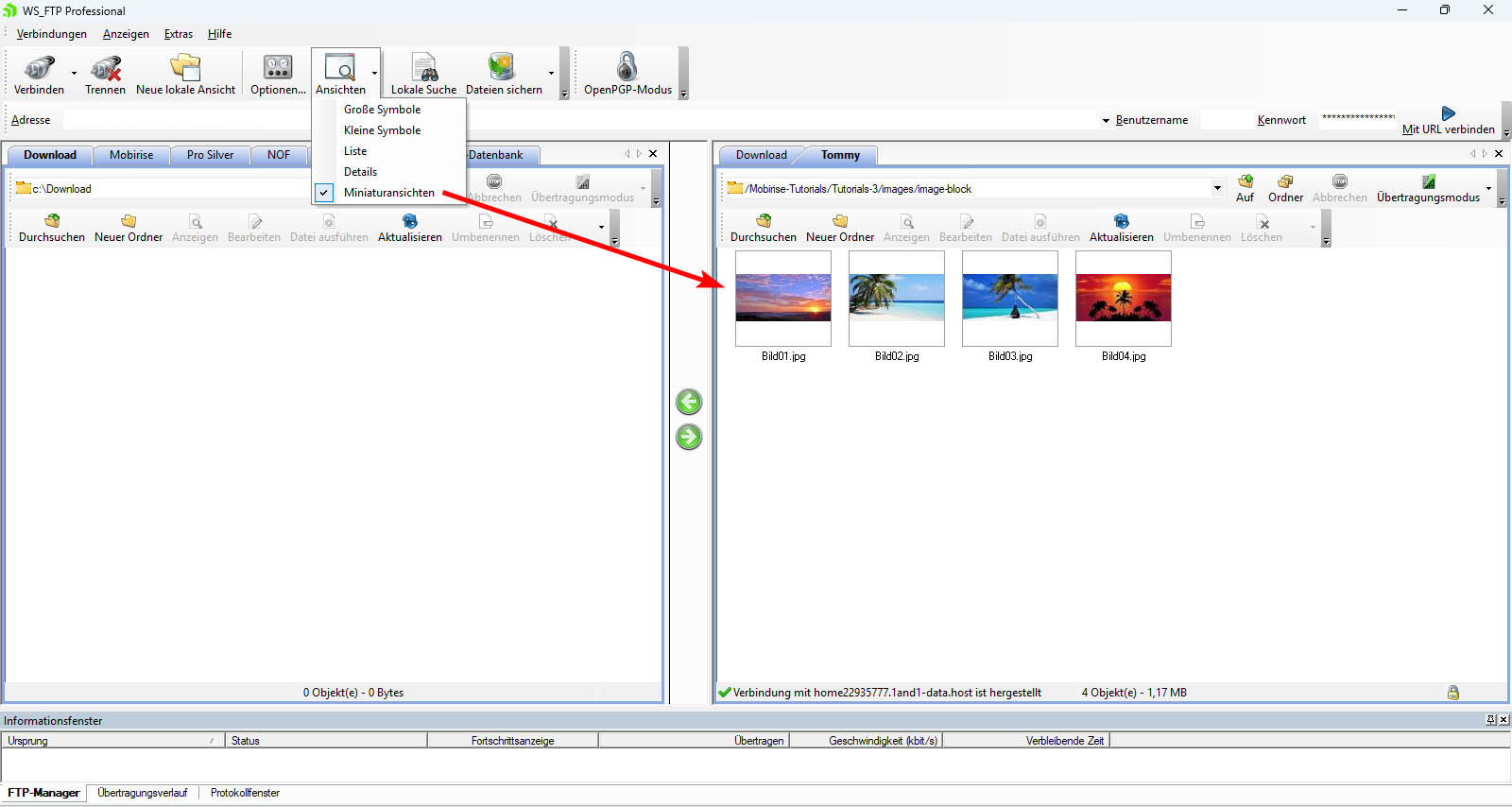Image resolution: width=1512 pixels, height=807 pixels.
Task: Open the Adresse dropdown arrow
Action: [1106, 121]
